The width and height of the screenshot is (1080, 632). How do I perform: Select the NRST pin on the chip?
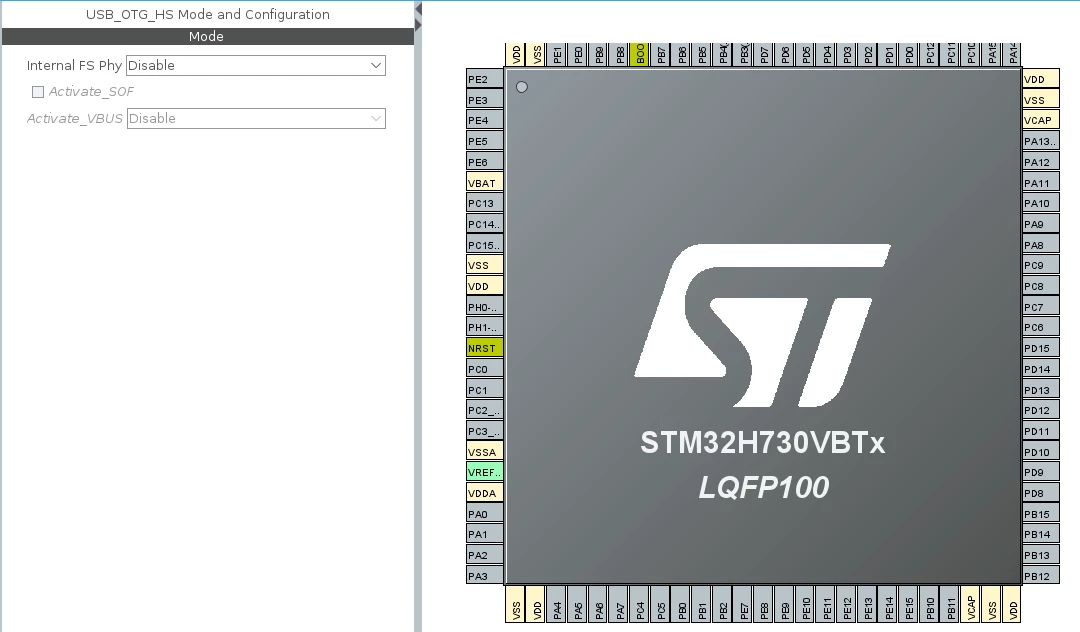tap(485, 348)
